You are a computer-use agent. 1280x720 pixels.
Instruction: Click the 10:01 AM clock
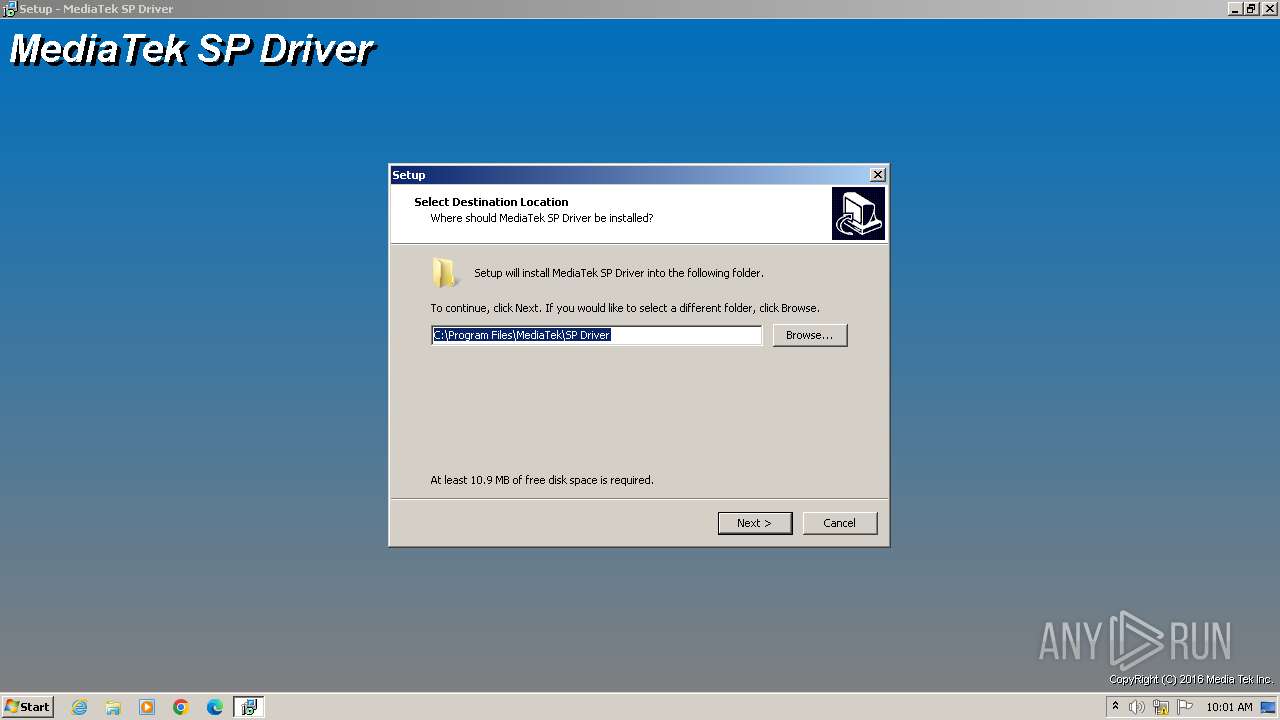click(1229, 707)
